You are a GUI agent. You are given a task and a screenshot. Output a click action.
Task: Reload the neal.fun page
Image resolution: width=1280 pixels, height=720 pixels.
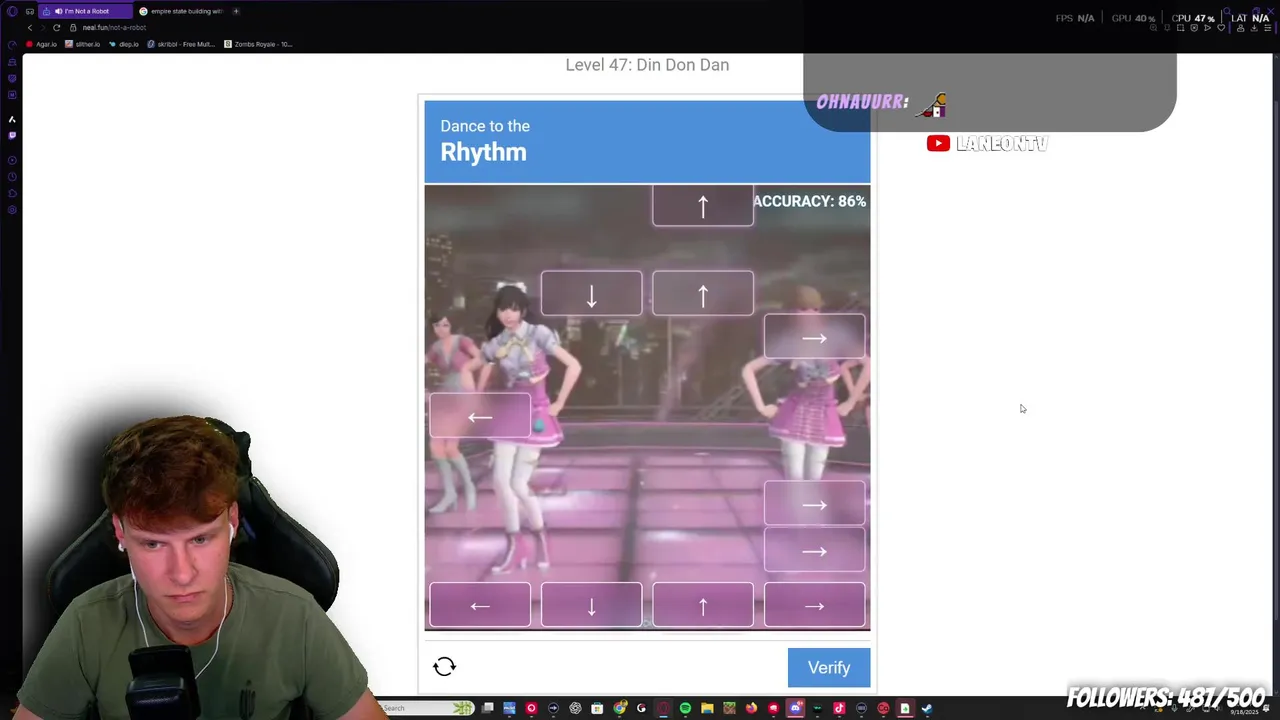(x=56, y=27)
